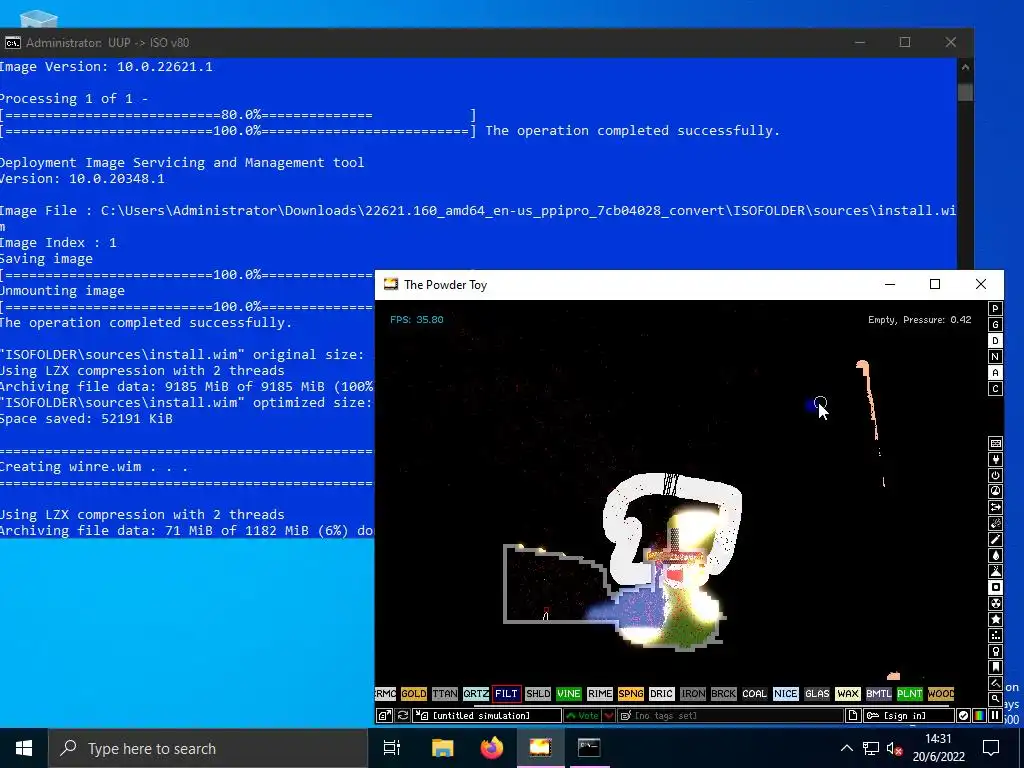Image resolution: width=1024 pixels, height=768 pixels.
Task: Open the Electronics element menu (plug icon)
Action: point(995,459)
